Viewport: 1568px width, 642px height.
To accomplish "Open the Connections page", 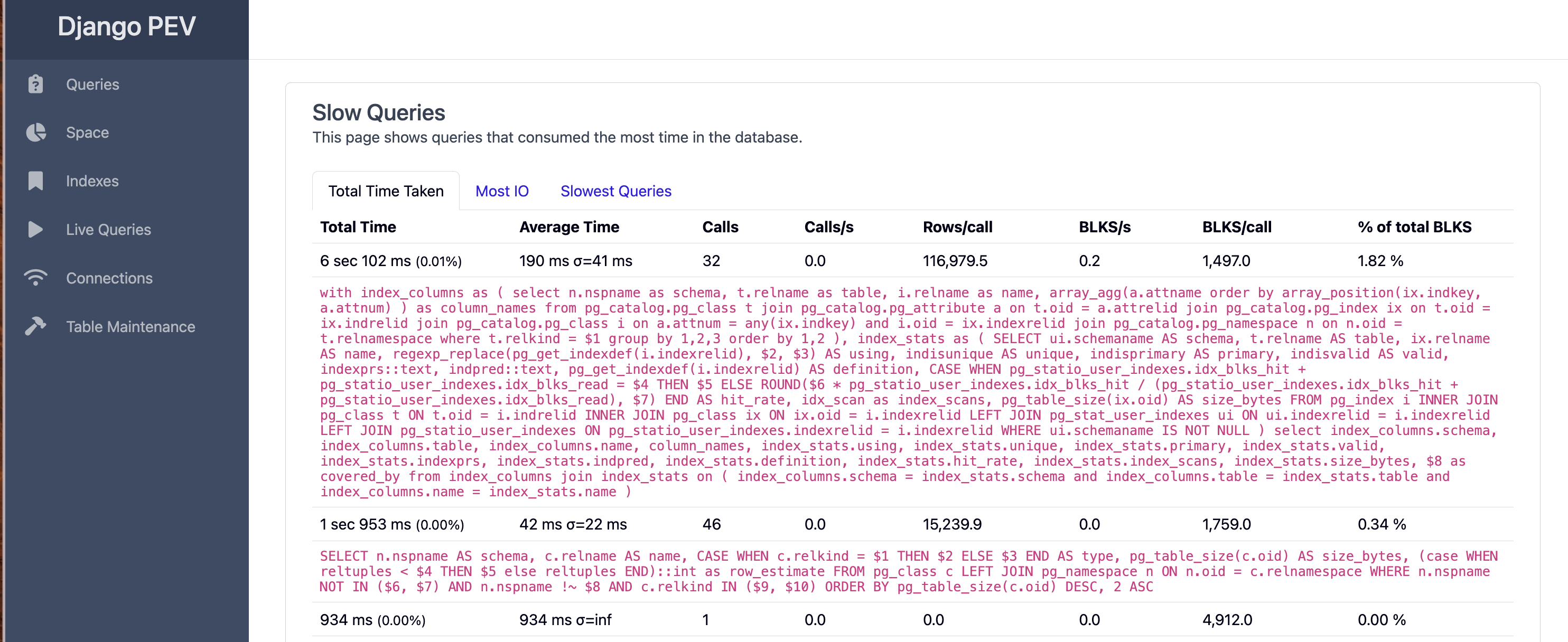I will click(109, 278).
